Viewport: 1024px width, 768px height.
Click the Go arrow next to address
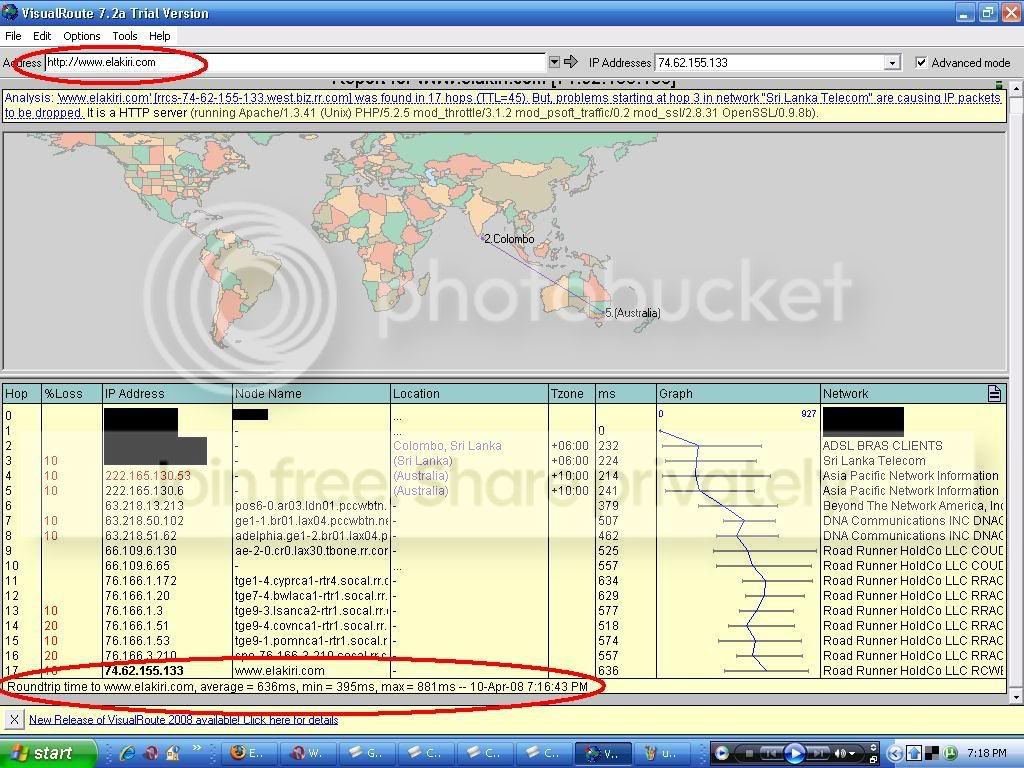[x=571, y=62]
